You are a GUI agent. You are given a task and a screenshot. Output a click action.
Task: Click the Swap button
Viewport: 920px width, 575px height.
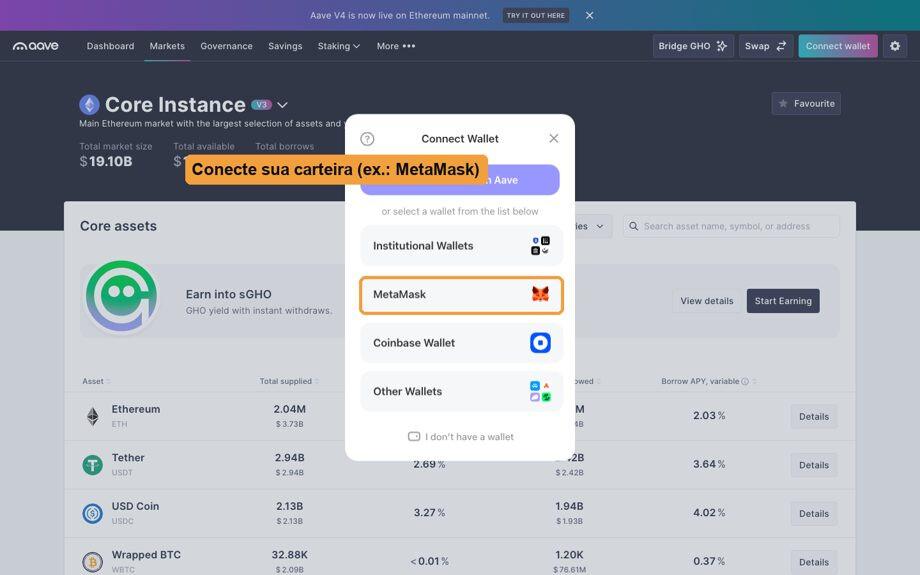coord(766,46)
